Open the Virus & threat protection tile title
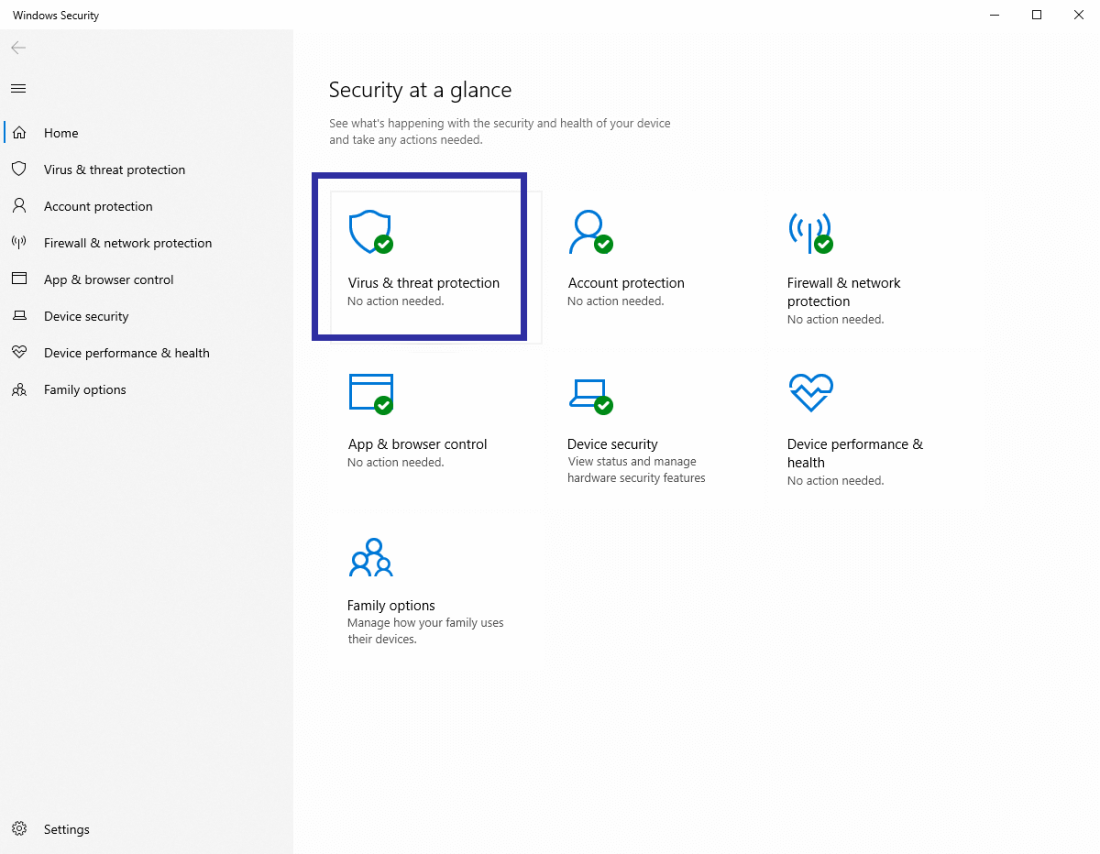Screen dimensions: 1100x854 [424, 283]
